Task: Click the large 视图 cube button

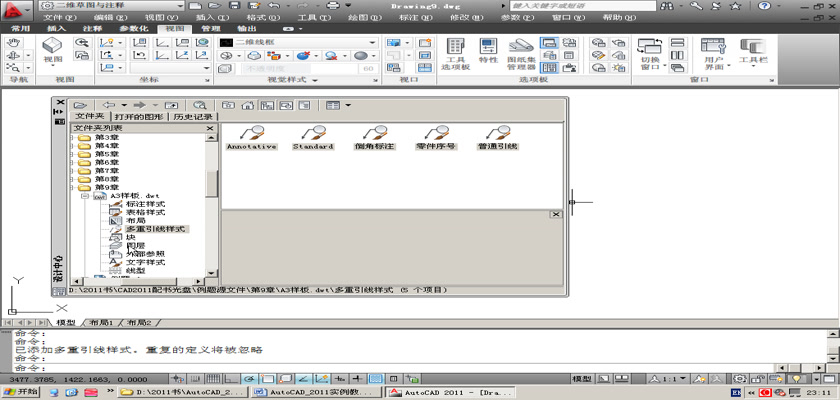Action: click(52, 51)
